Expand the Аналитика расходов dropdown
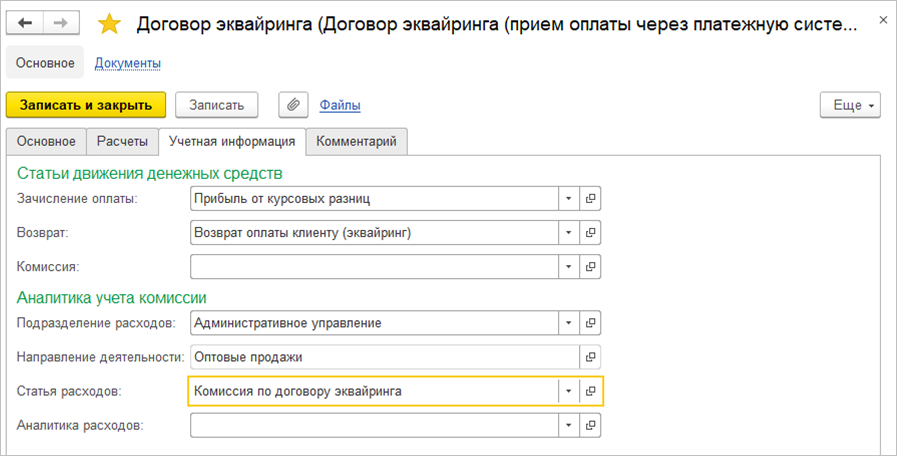Image resolution: width=897 pixels, height=456 pixels. click(568, 425)
